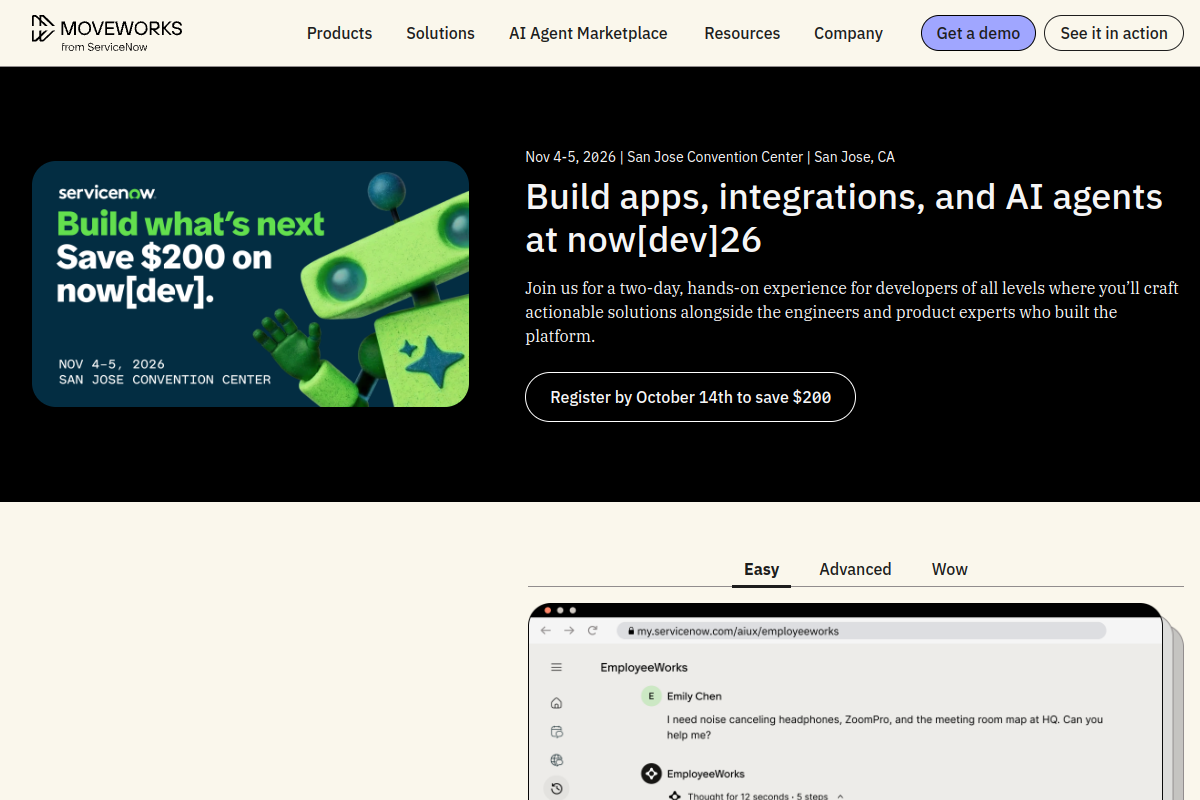This screenshot has width=1200, height=800.
Task: Click the See it in action button
Action: point(1114,33)
